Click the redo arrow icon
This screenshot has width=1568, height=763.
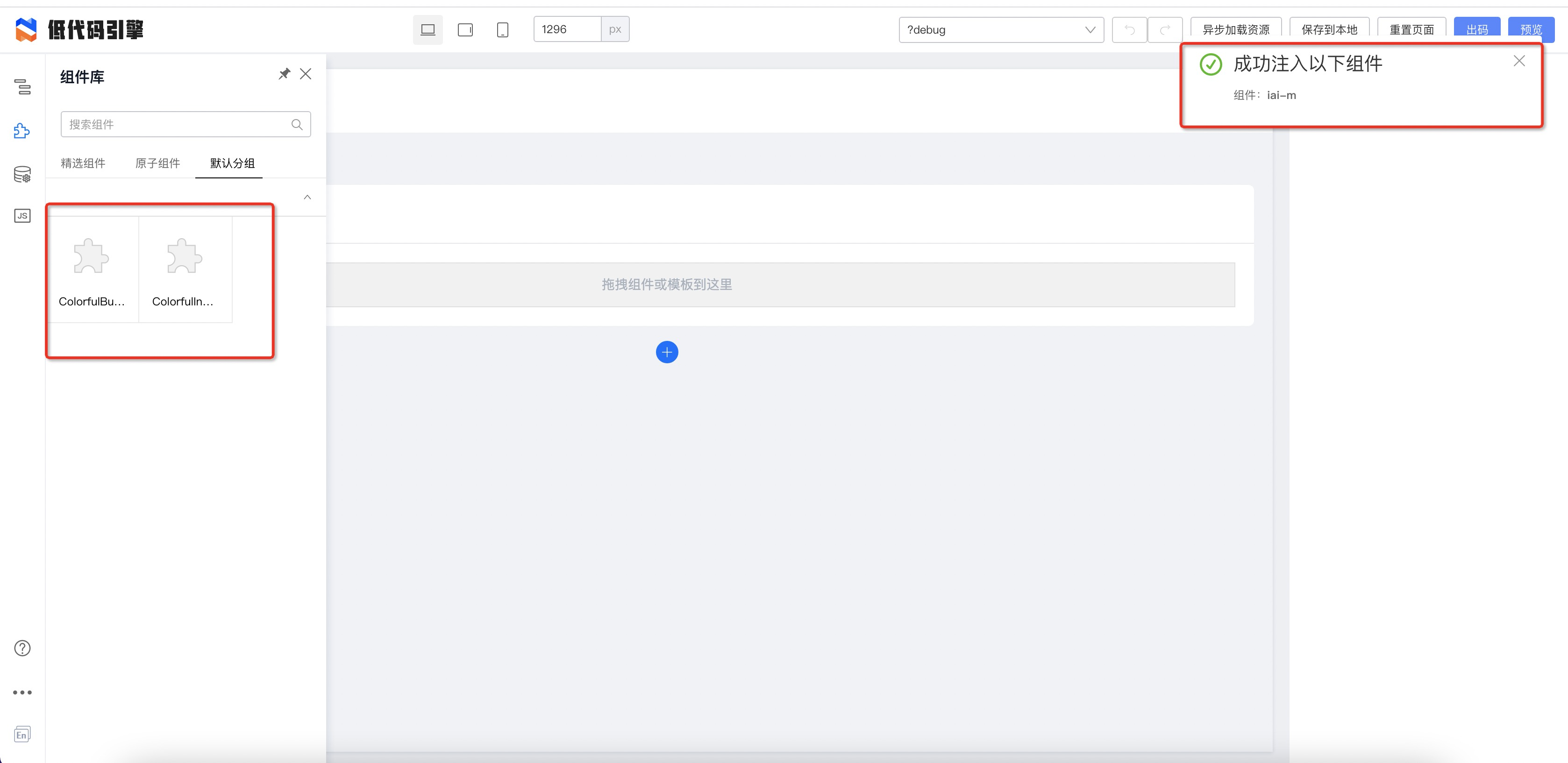1164,29
